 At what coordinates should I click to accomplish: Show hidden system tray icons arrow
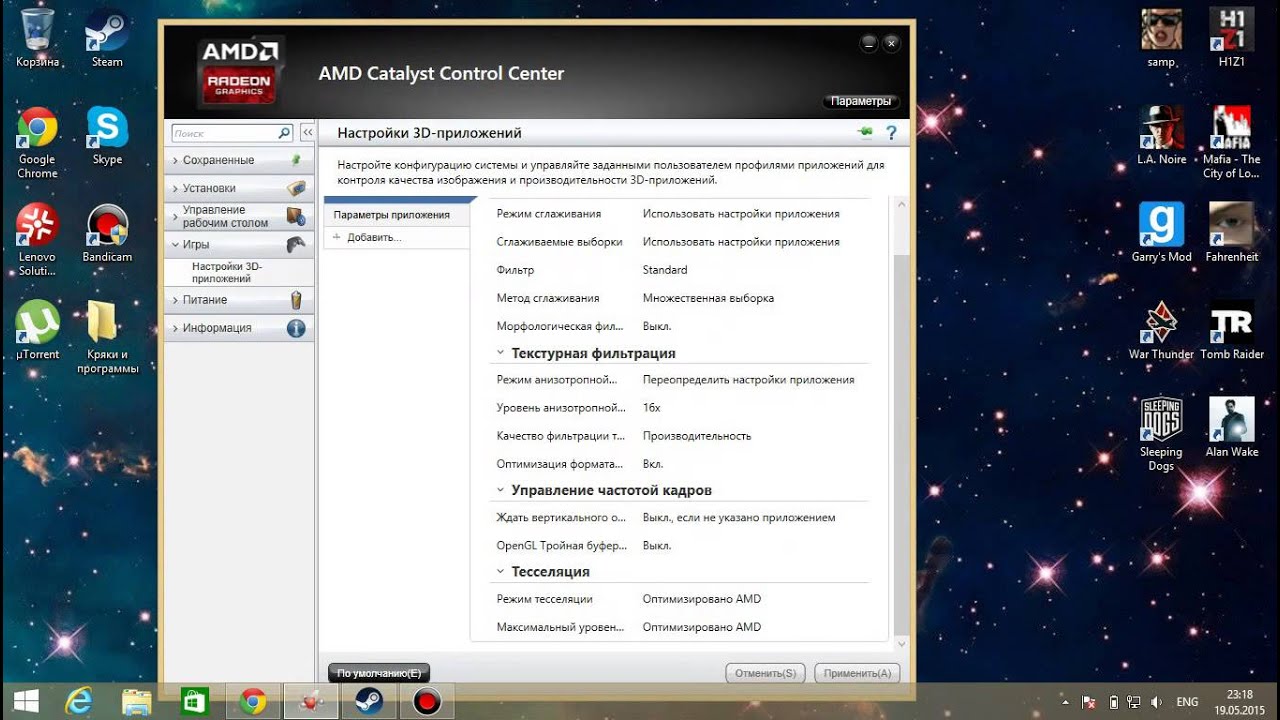click(1064, 702)
